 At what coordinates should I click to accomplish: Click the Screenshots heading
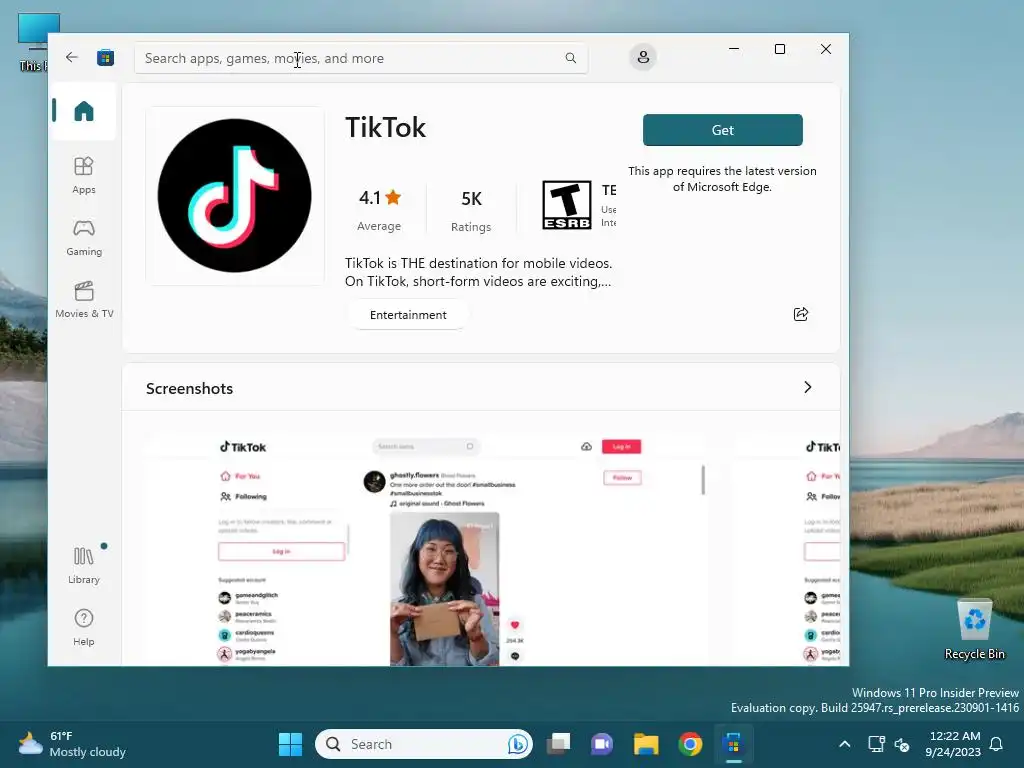(x=189, y=389)
